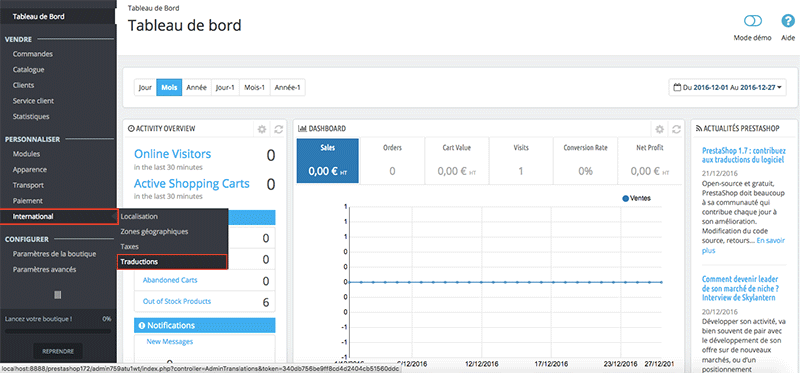Select the Orders dashboard tab
The width and height of the screenshot is (800, 373).
[392, 160]
